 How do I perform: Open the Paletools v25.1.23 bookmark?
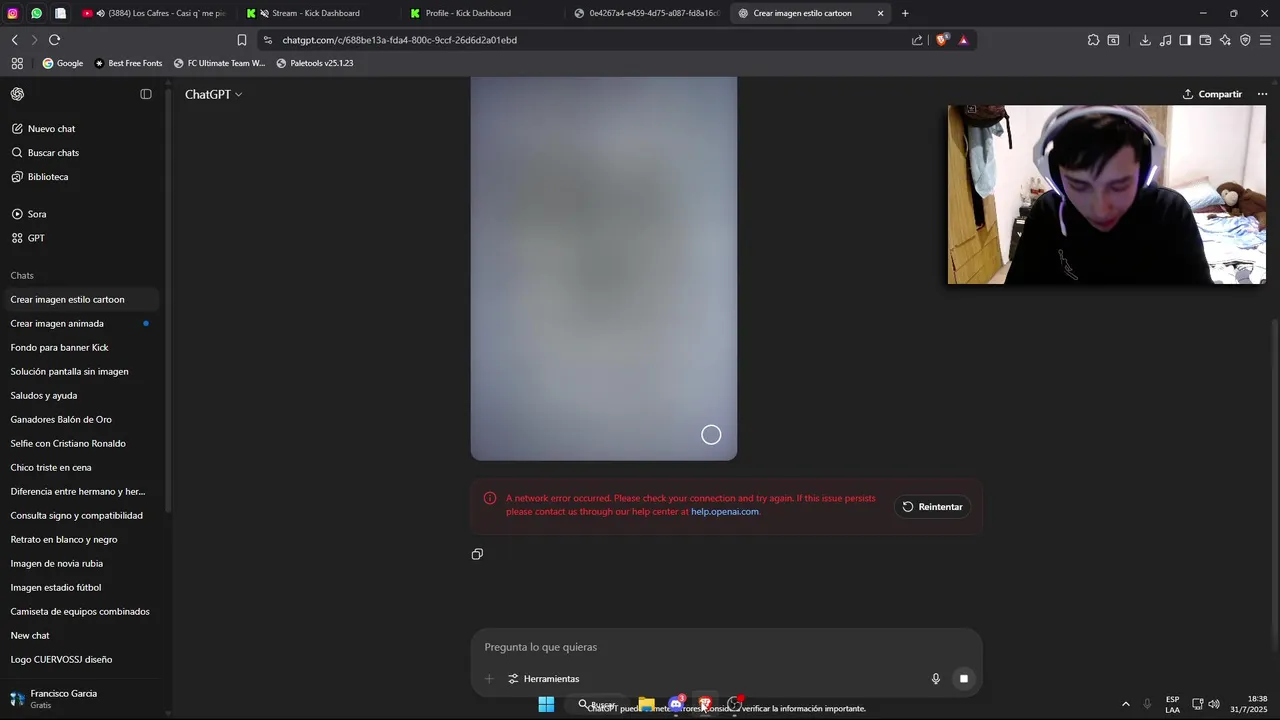[x=315, y=63]
